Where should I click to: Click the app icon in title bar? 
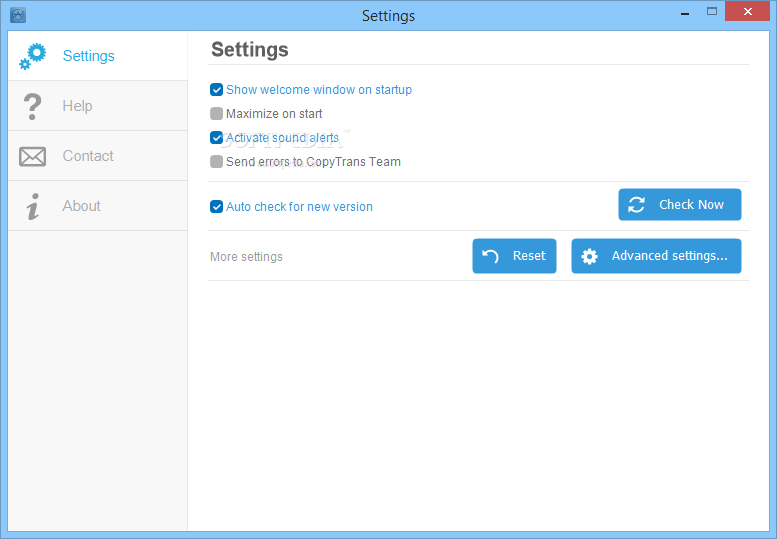pos(18,15)
